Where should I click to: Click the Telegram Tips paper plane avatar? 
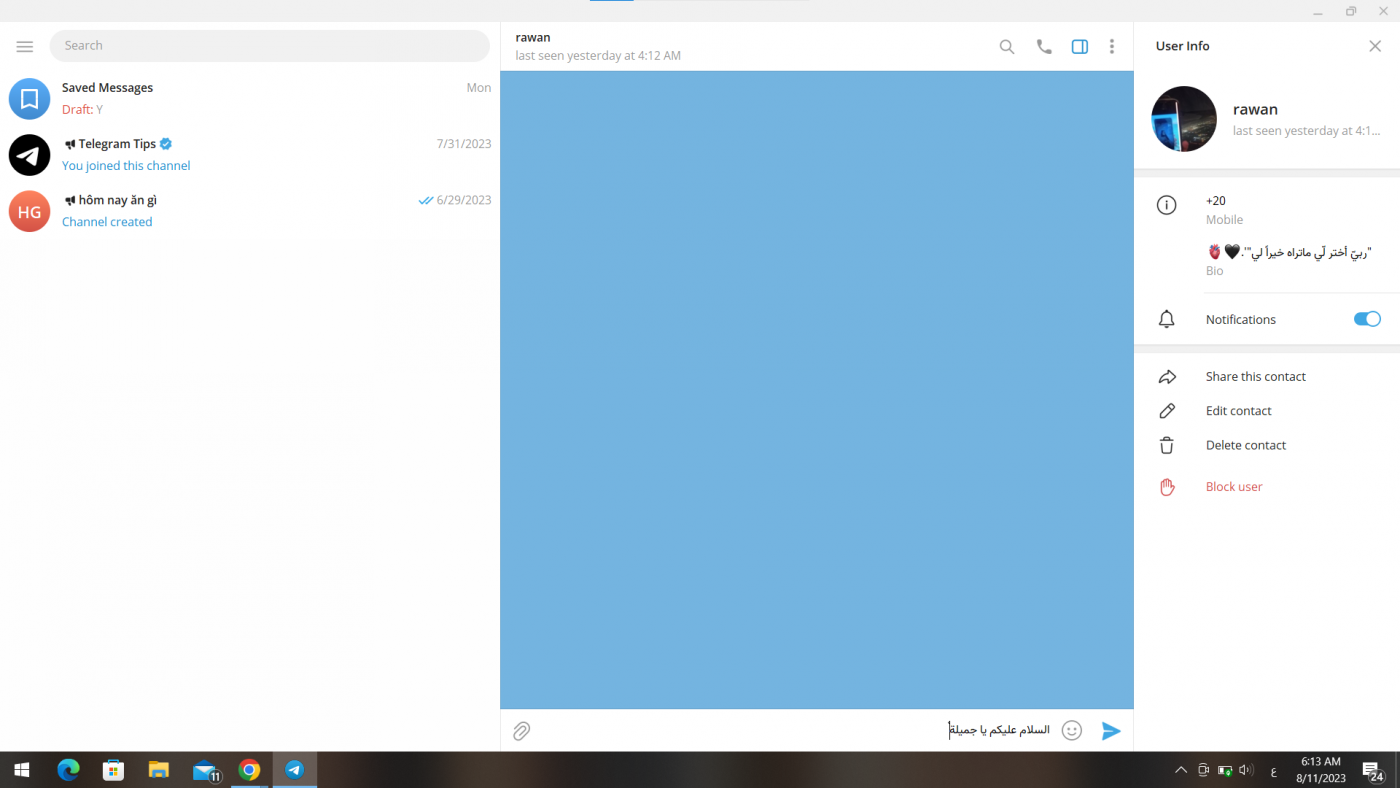tap(29, 155)
